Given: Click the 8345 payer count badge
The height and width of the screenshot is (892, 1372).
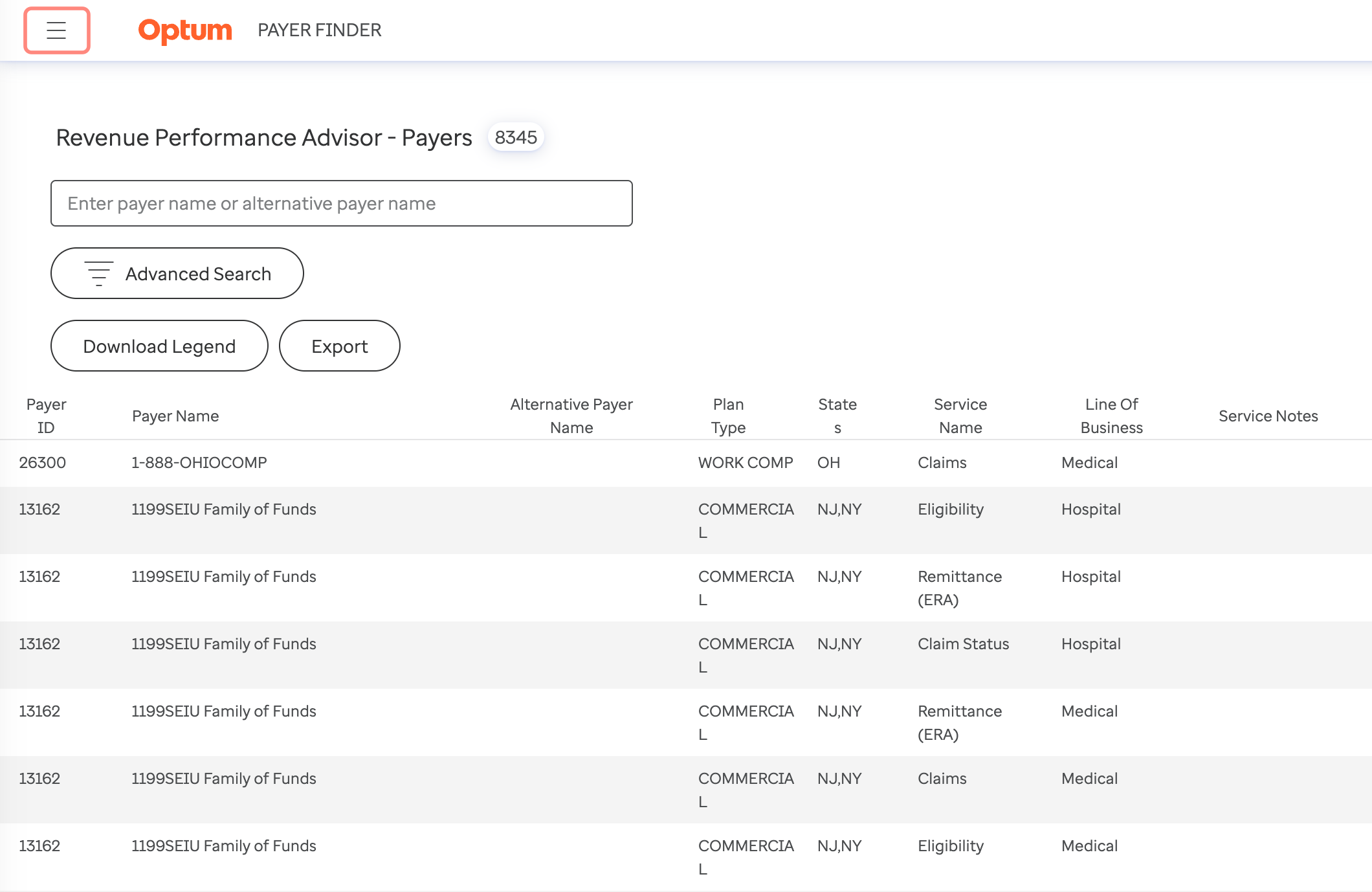Looking at the screenshot, I should tap(516, 137).
